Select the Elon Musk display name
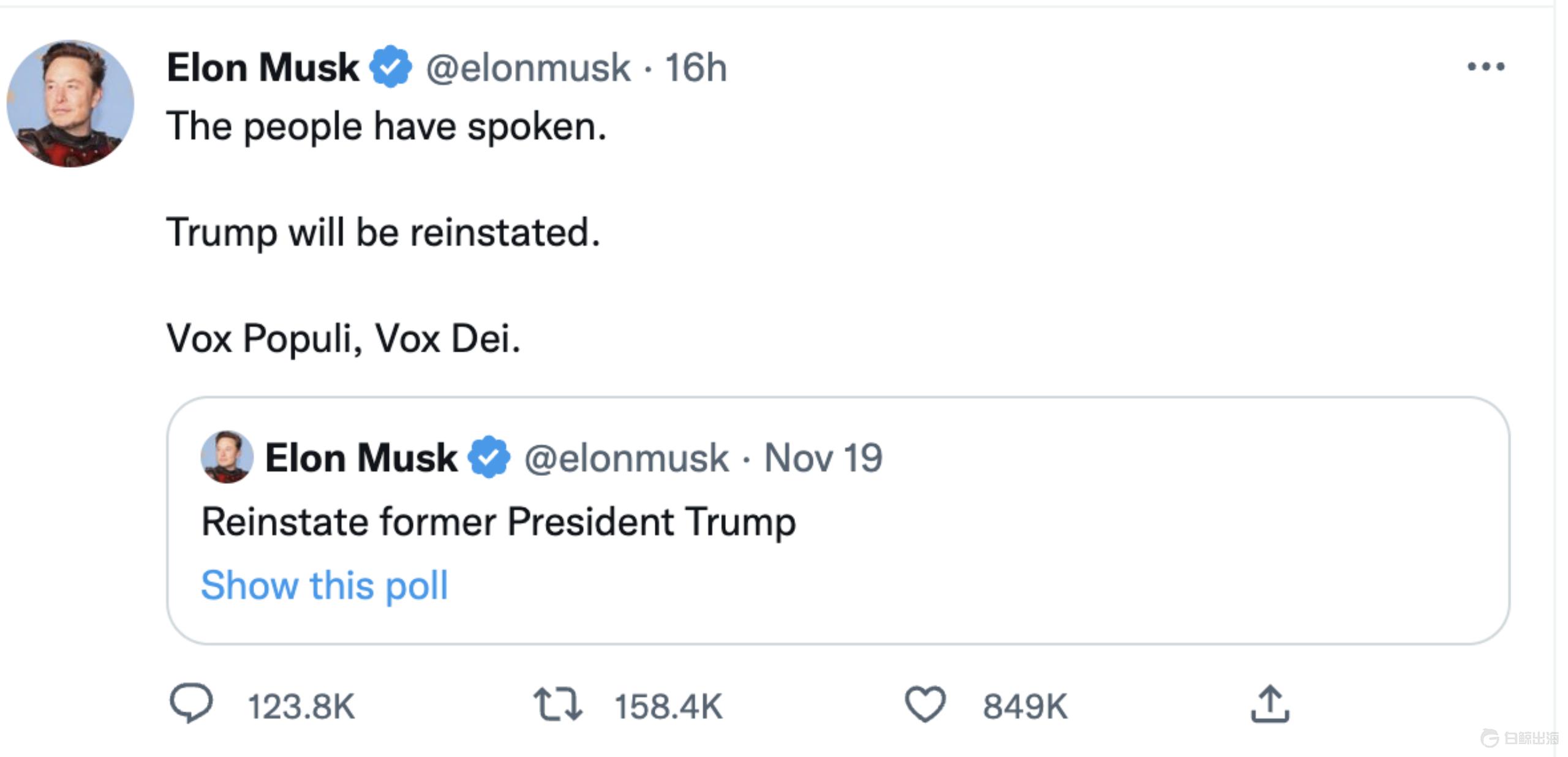This screenshot has width=1568, height=757. pyautogui.click(x=262, y=66)
